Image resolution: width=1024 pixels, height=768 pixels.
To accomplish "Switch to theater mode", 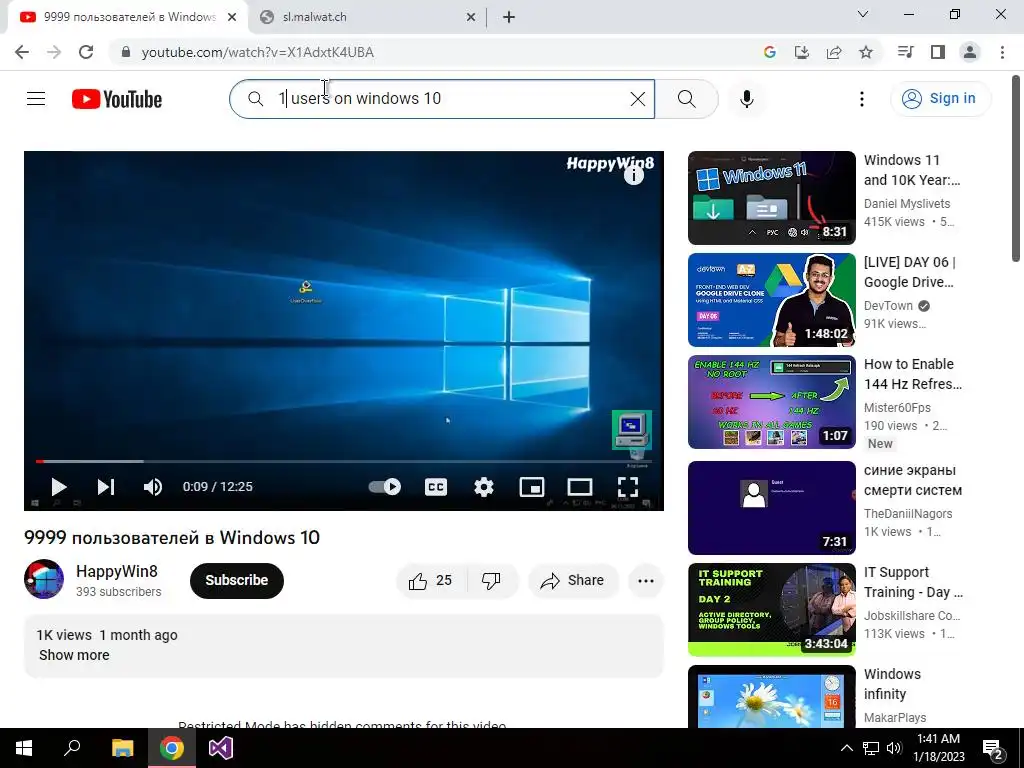I will 580,487.
